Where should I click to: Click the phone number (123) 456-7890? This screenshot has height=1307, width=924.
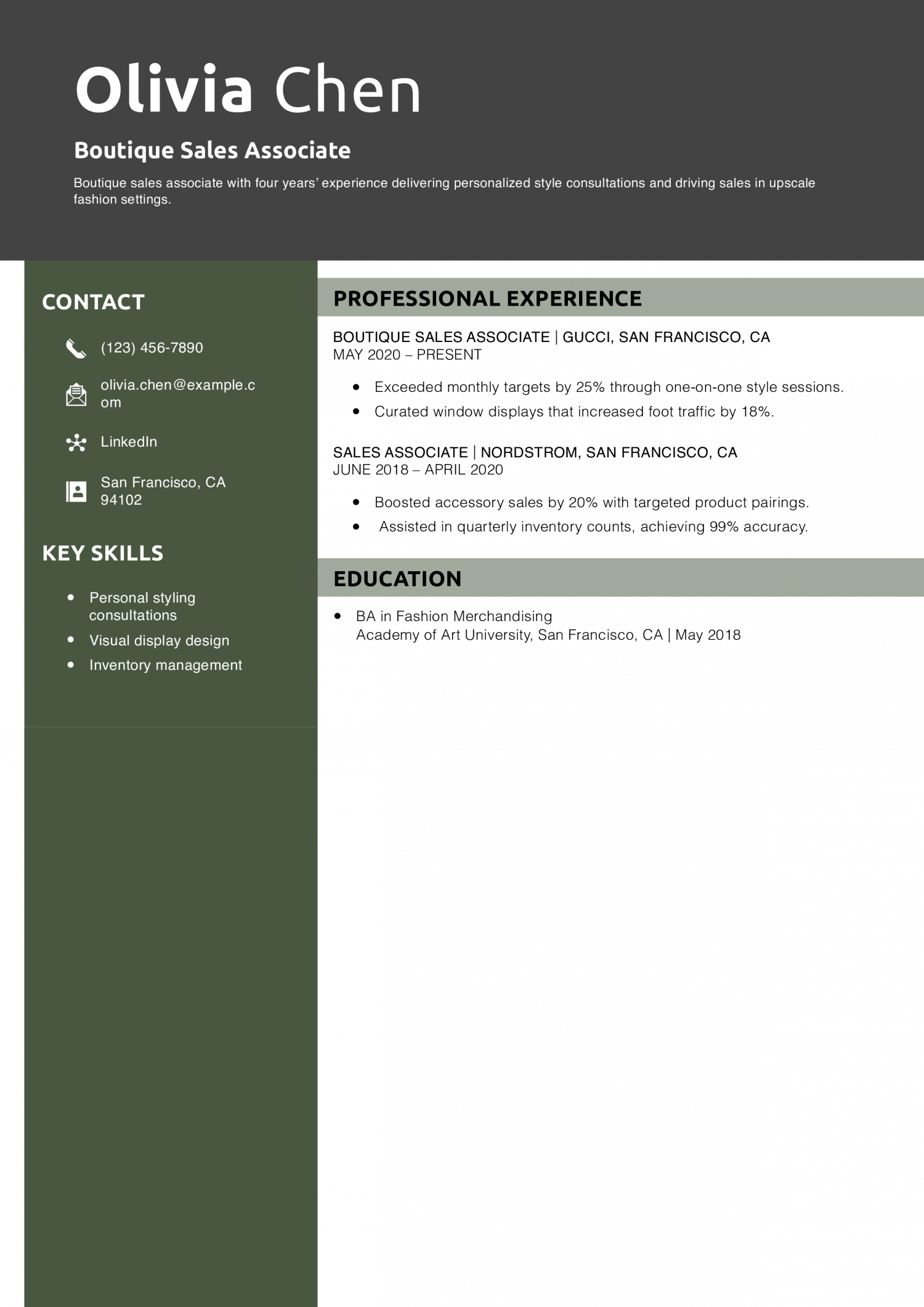point(152,348)
